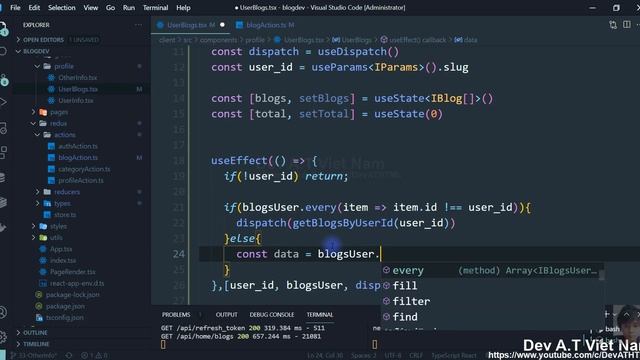640x360 pixels.
Task: Click UserBlogs.tsx in the breadcrumb path
Action: [304, 40]
